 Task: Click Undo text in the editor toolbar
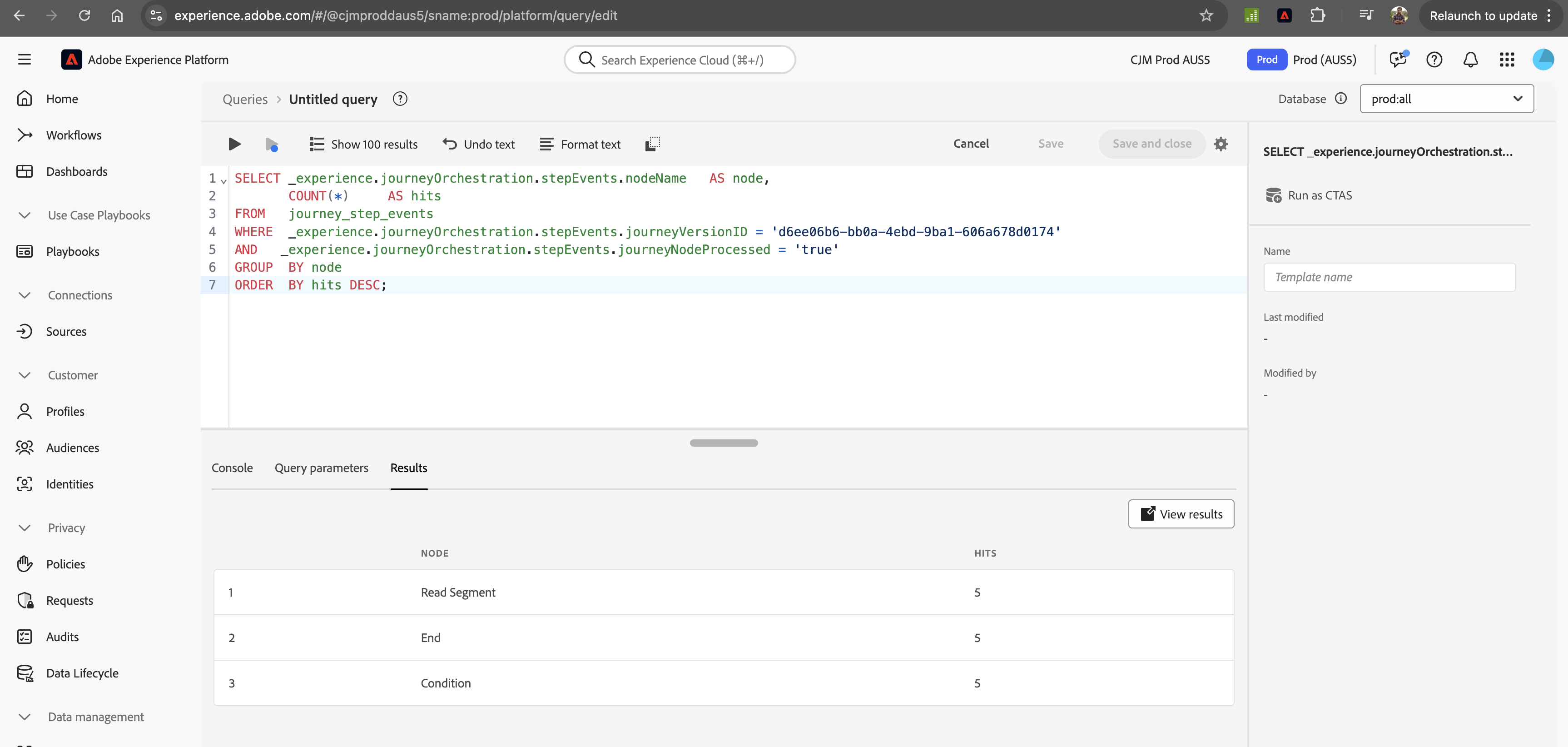pyautogui.click(x=478, y=144)
